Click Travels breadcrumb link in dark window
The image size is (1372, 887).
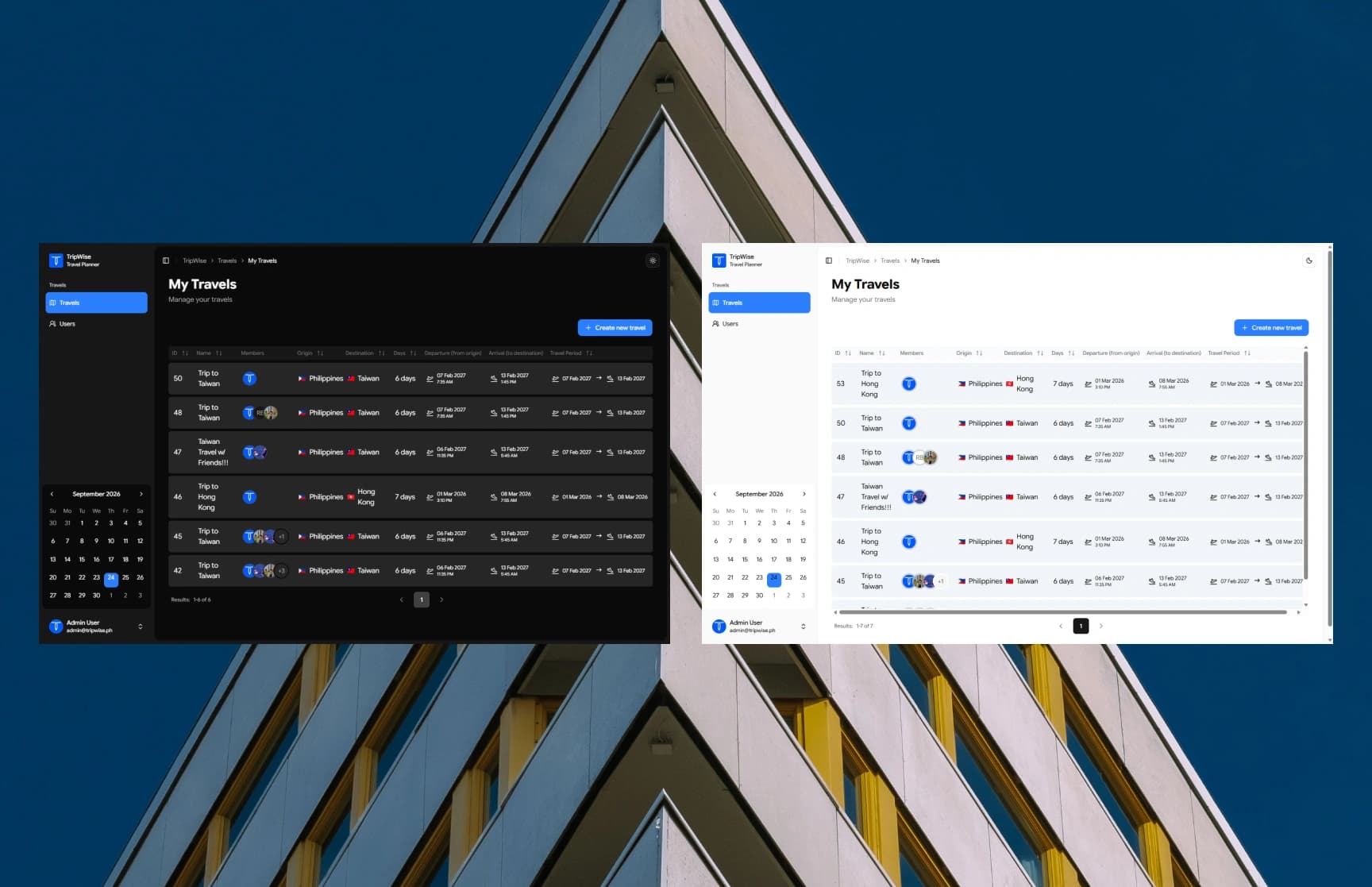point(227,260)
